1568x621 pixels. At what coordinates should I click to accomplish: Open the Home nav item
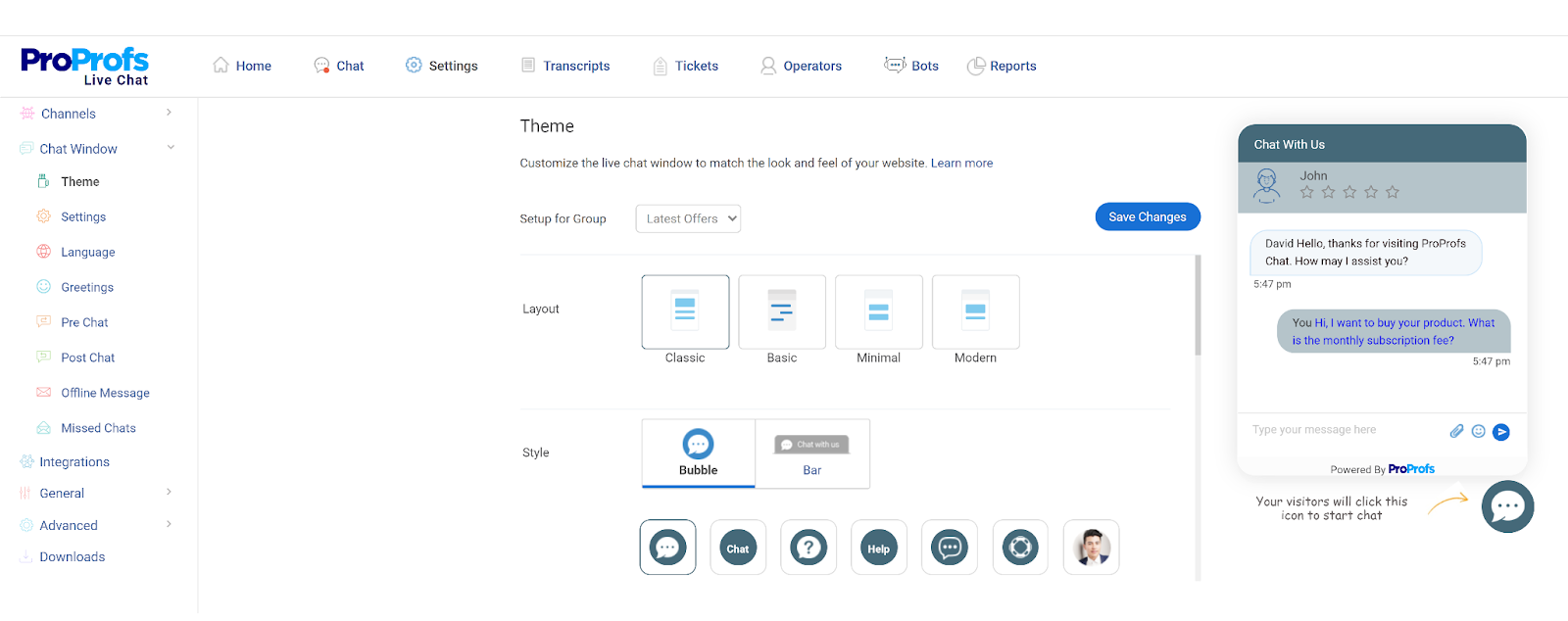pyautogui.click(x=242, y=66)
